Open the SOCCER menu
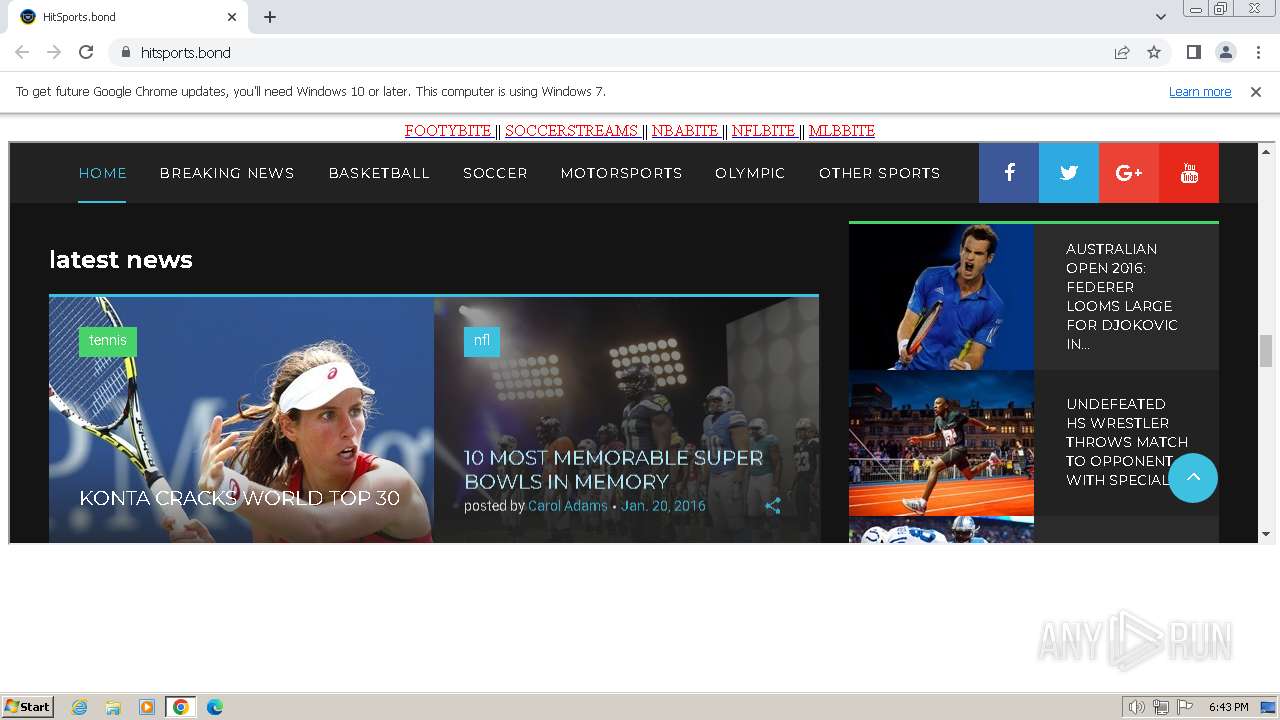This screenshot has width=1280, height=720. pyautogui.click(x=495, y=173)
